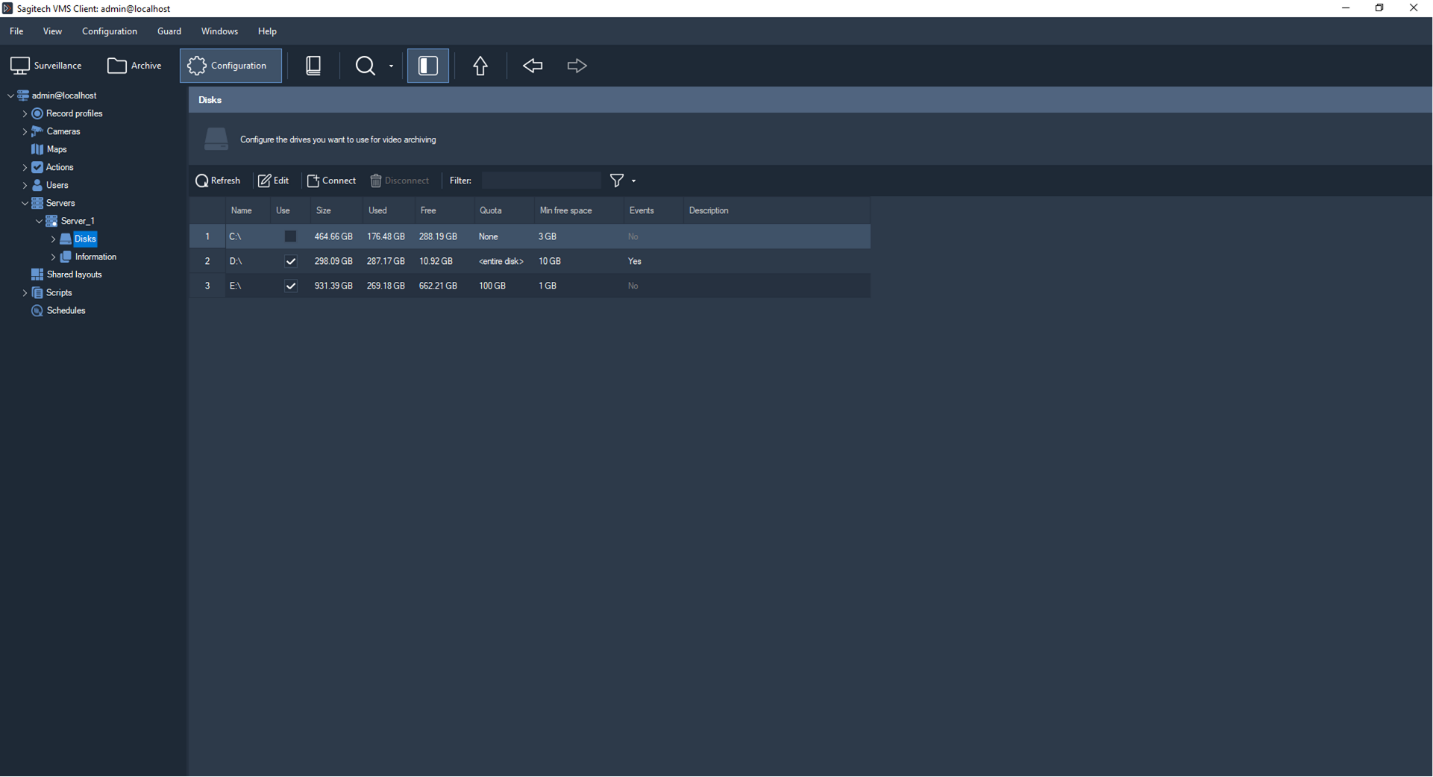Open the dropdown arrow next to search
Viewport: 1433px width, 777px height.
[x=391, y=67]
